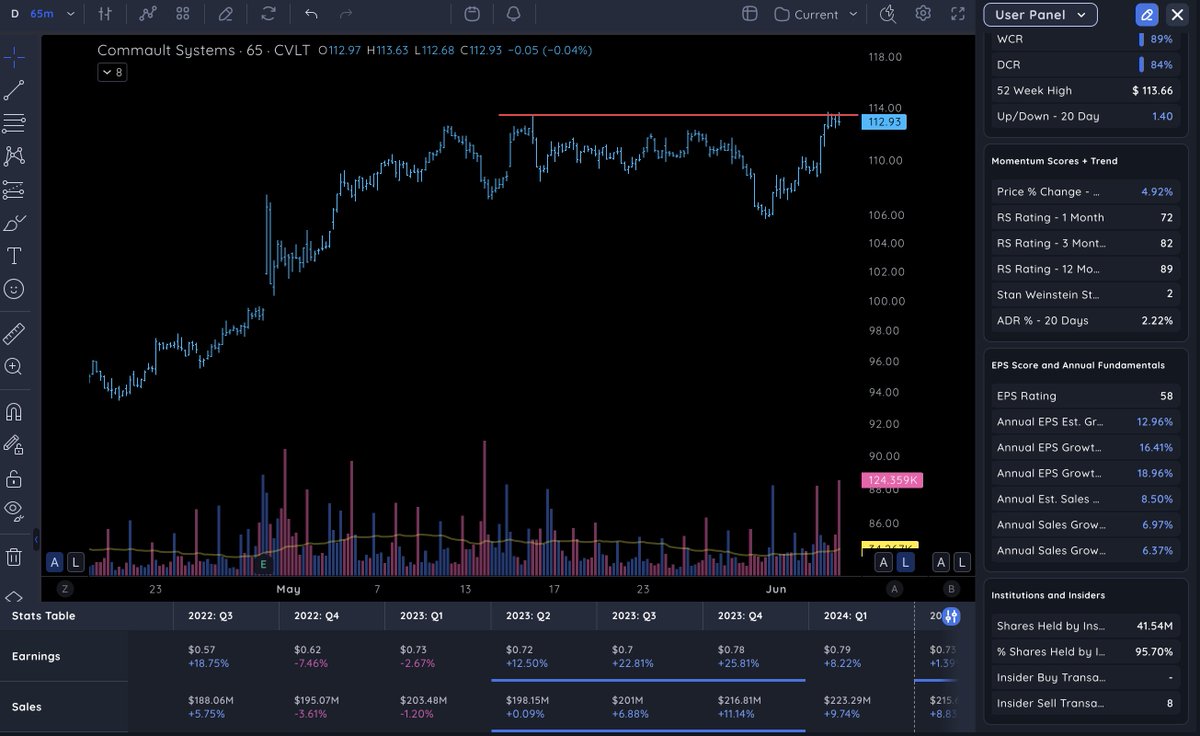Viewport: 1200px width, 736px height.
Task: Open alerts with the bell icon
Action: (514, 14)
